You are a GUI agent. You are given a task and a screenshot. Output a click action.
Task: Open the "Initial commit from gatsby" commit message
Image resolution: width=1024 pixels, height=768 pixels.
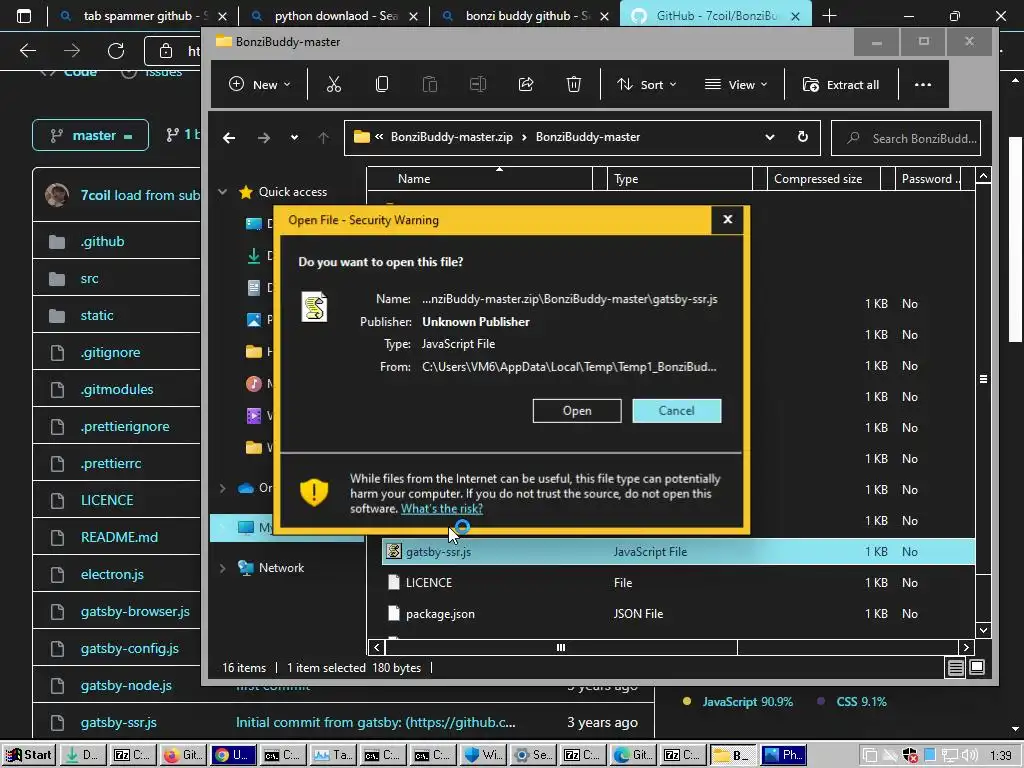(x=376, y=722)
